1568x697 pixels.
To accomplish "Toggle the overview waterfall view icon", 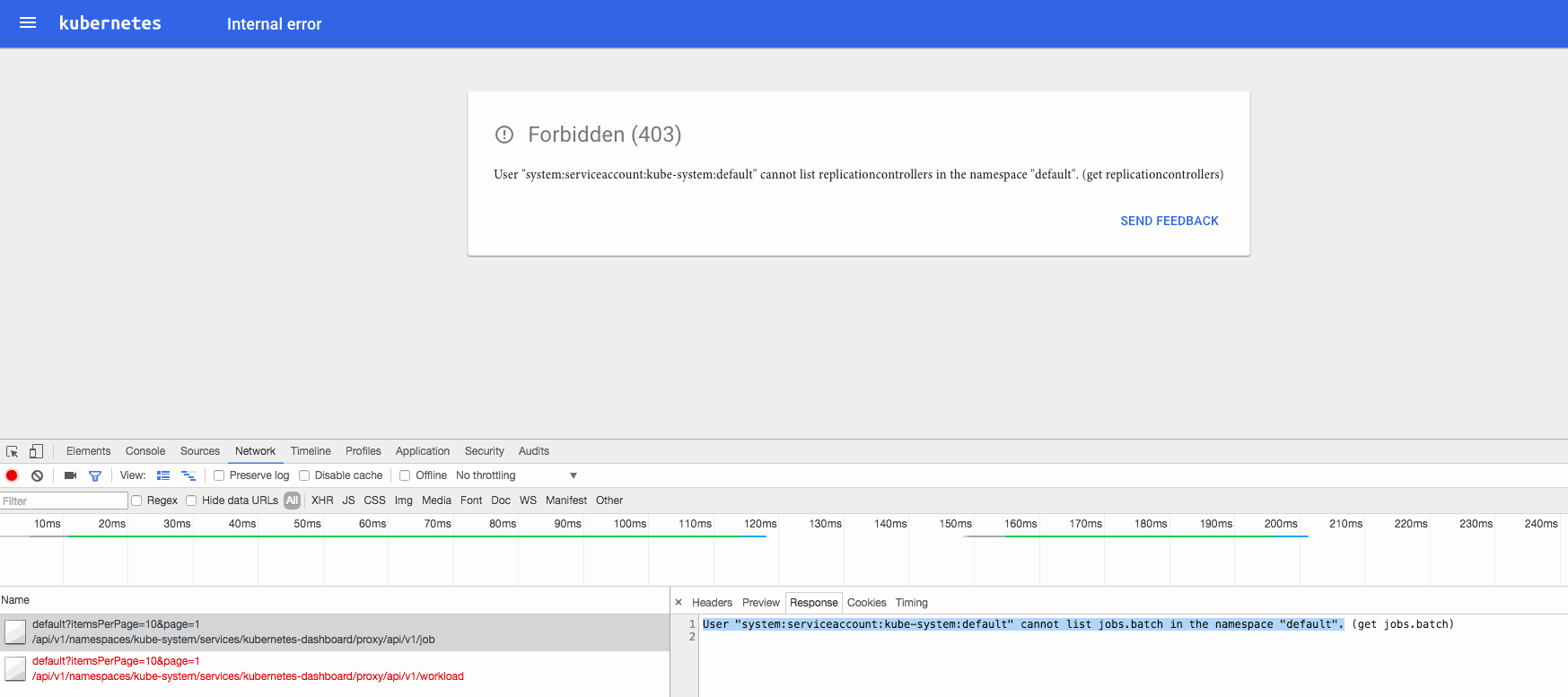I will pyautogui.click(x=188, y=475).
